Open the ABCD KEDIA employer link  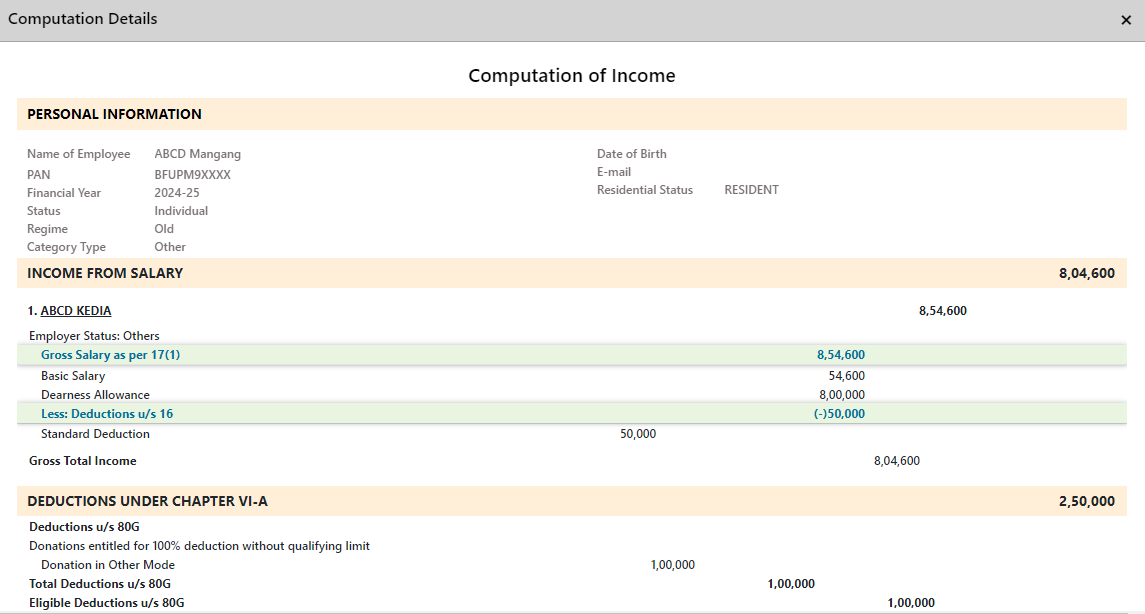click(x=76, y=311)
